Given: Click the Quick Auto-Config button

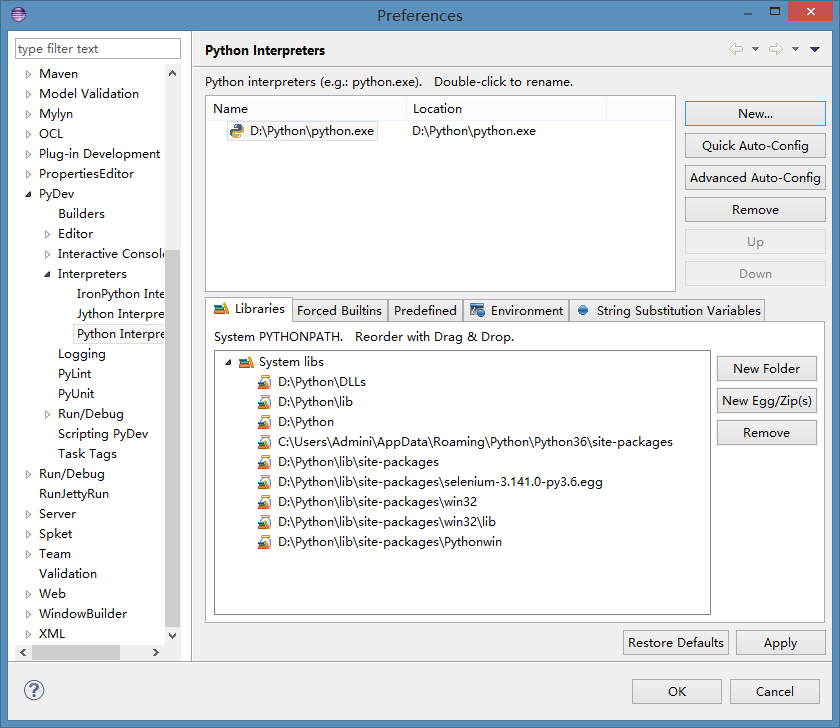Looking at the screenshot, I should point(754,145).
